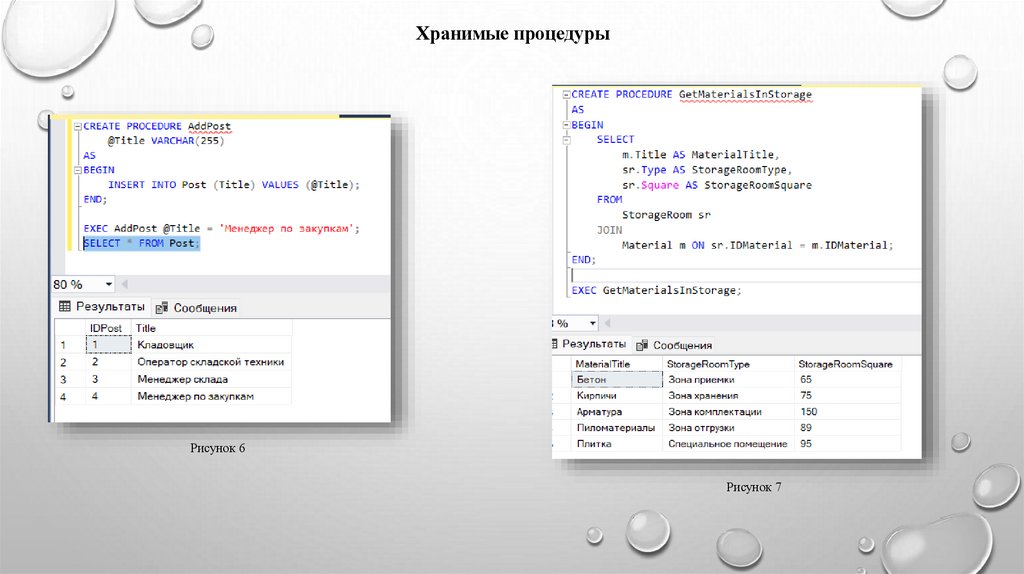1024x574 pixels.
Task: Collapse CREATE PROCEDURE GetMaterialsInStorage block
Action: coord(565,94)
